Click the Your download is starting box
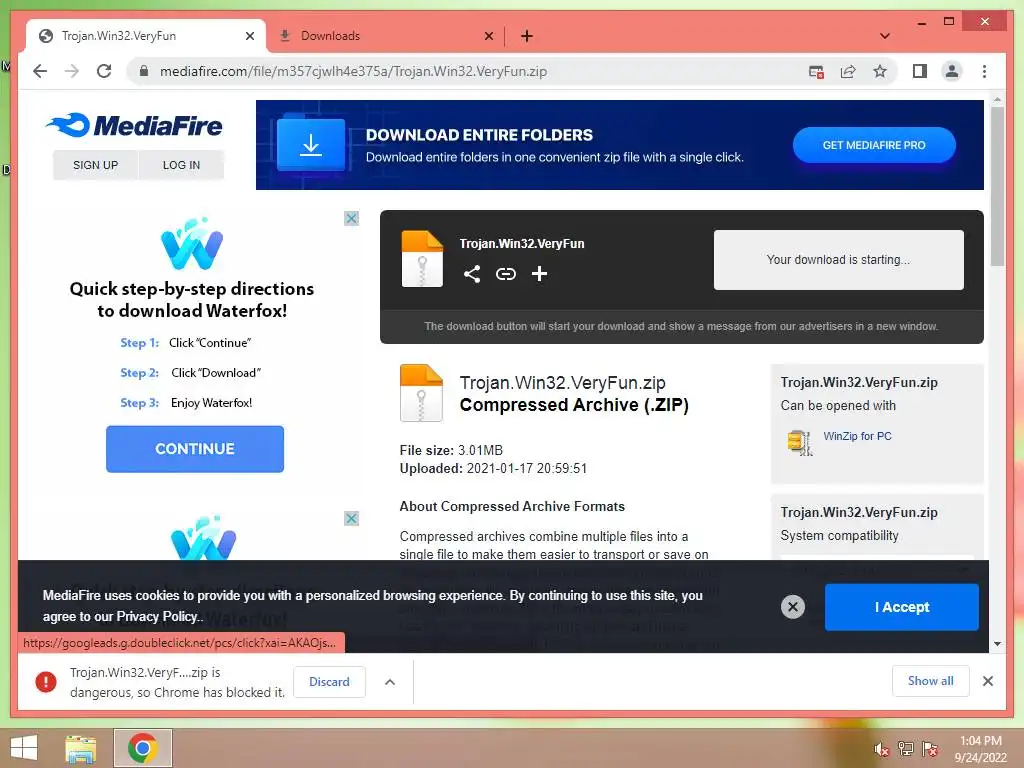The height and width of the screenshot is (768, 1024). point(839,260)
